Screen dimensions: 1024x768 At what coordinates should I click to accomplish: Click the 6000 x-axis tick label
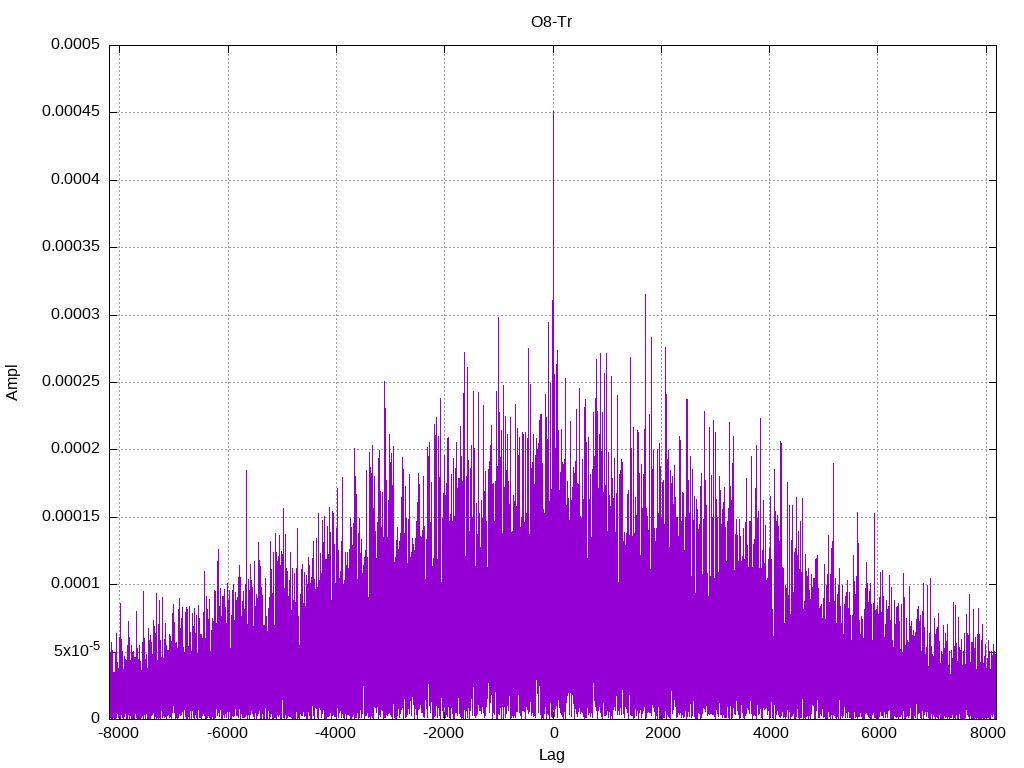pos(878,733)
